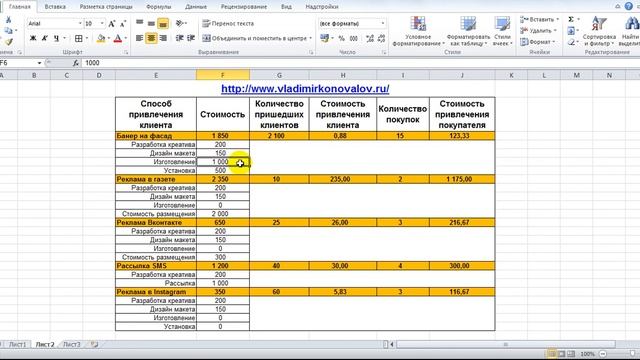Click the Fill down icon
Screen dimensions: 640x360
pyautogui.click(x=571, y=31)
